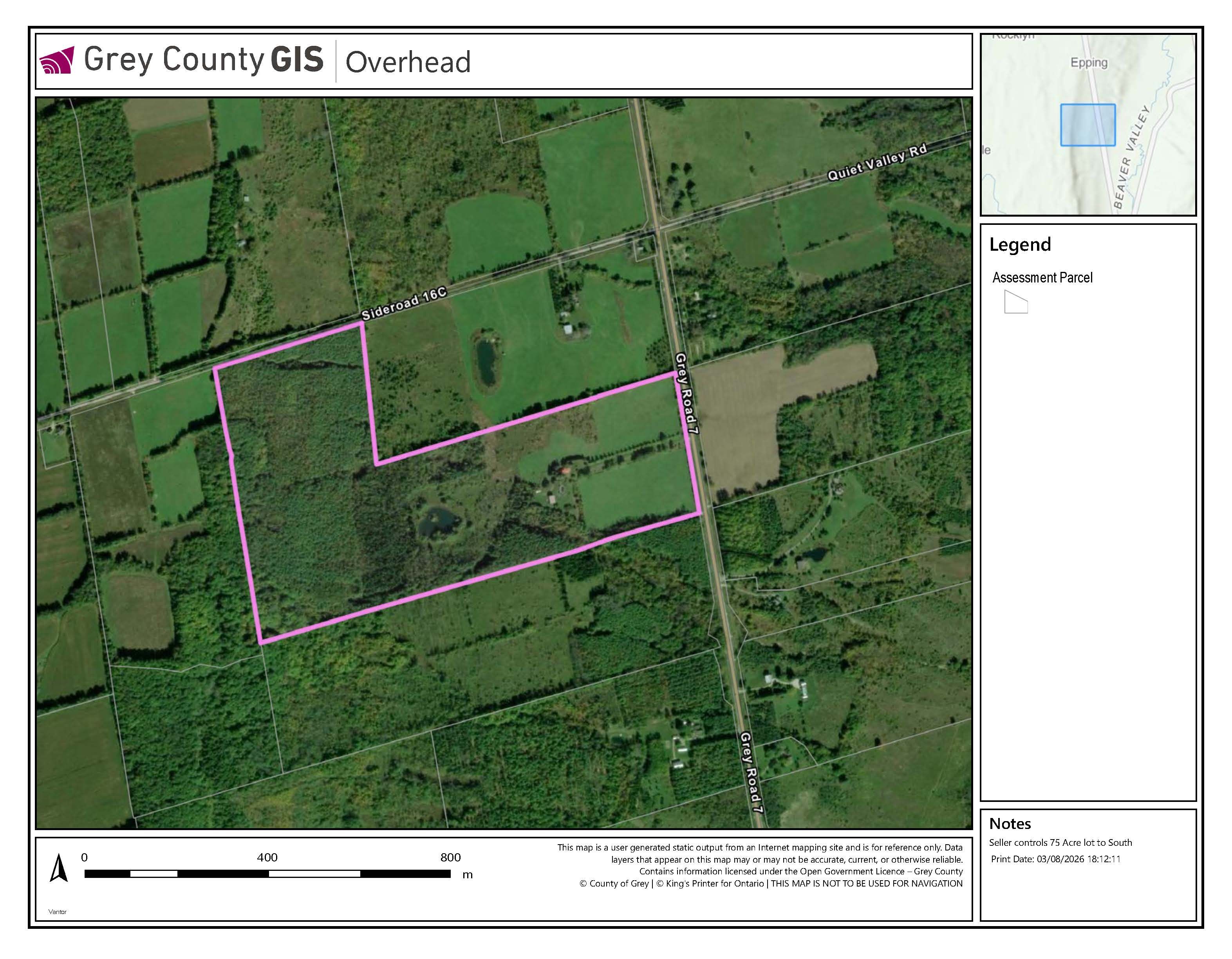The width and height of the screenshot is (1232, 959).
Task: Click the oval pond north of the parcel
Action: [x=486, y=362]
